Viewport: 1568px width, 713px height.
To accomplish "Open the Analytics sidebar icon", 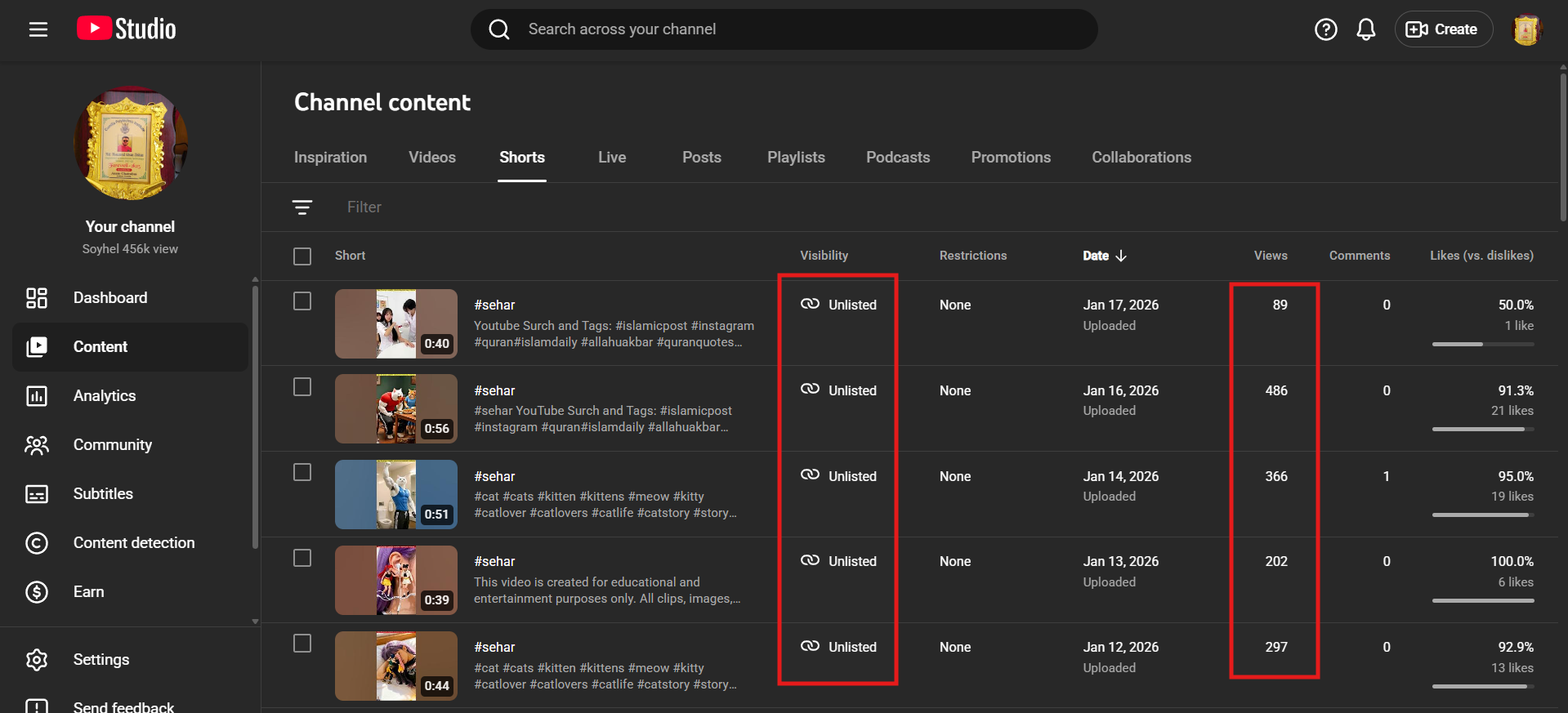I will pyautogui.click(x=37, y=396).
